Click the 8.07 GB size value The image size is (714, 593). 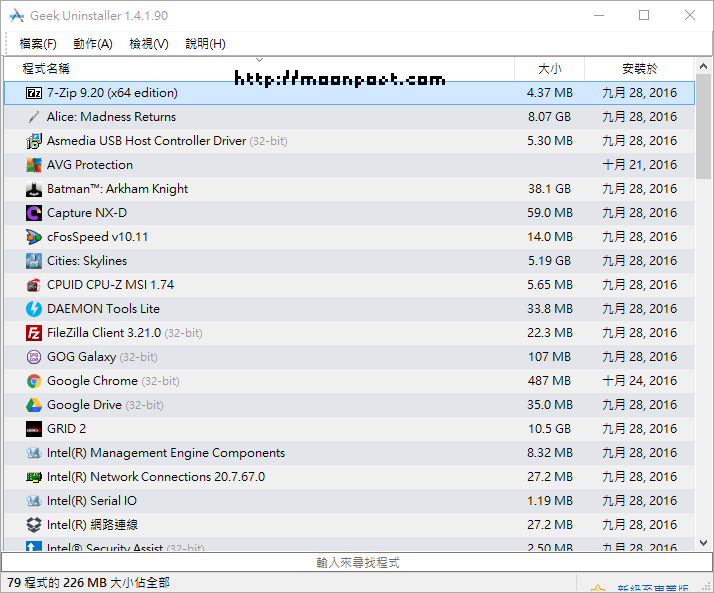[x=549, y=117]
